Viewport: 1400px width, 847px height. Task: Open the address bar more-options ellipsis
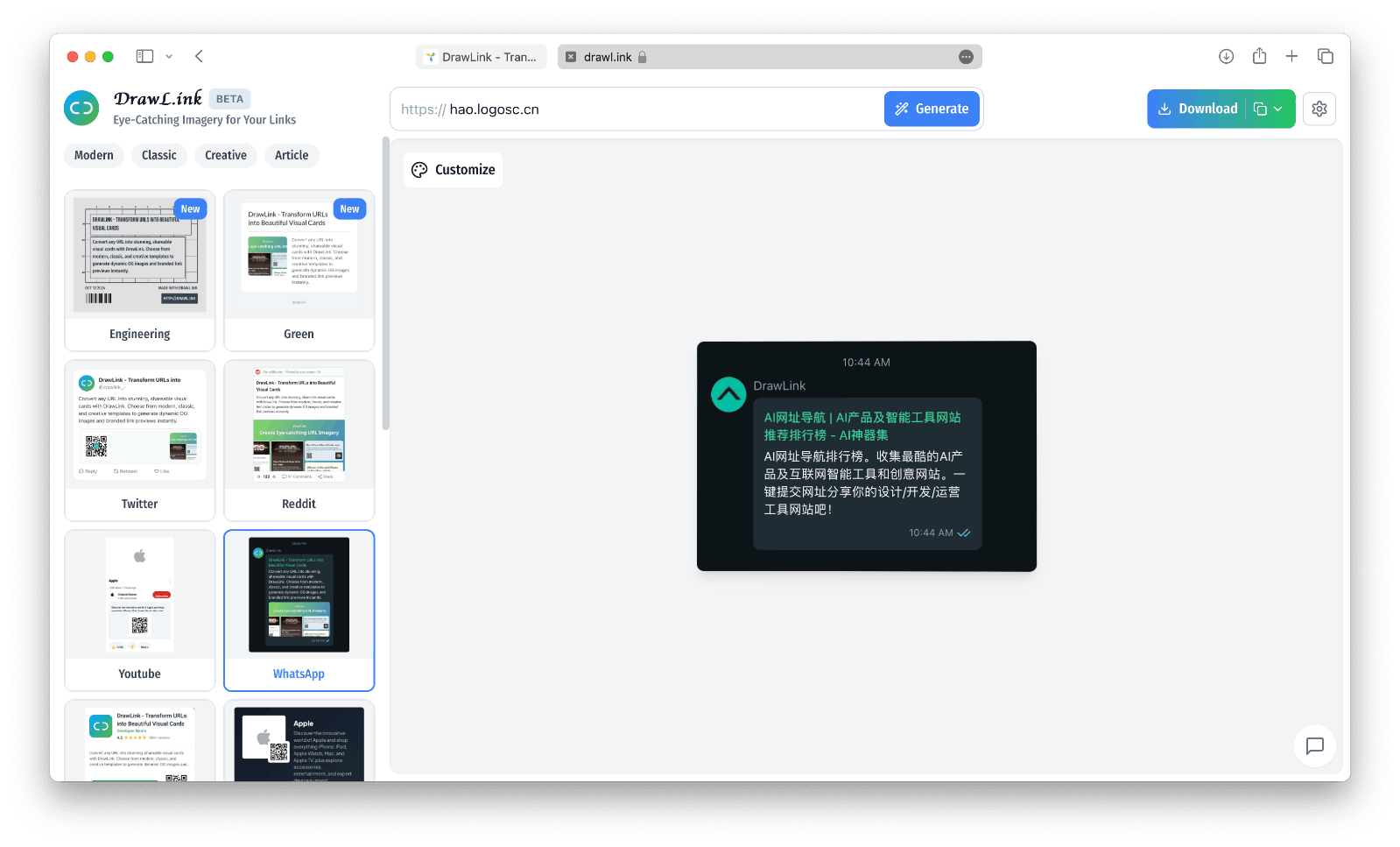point(966,57)
